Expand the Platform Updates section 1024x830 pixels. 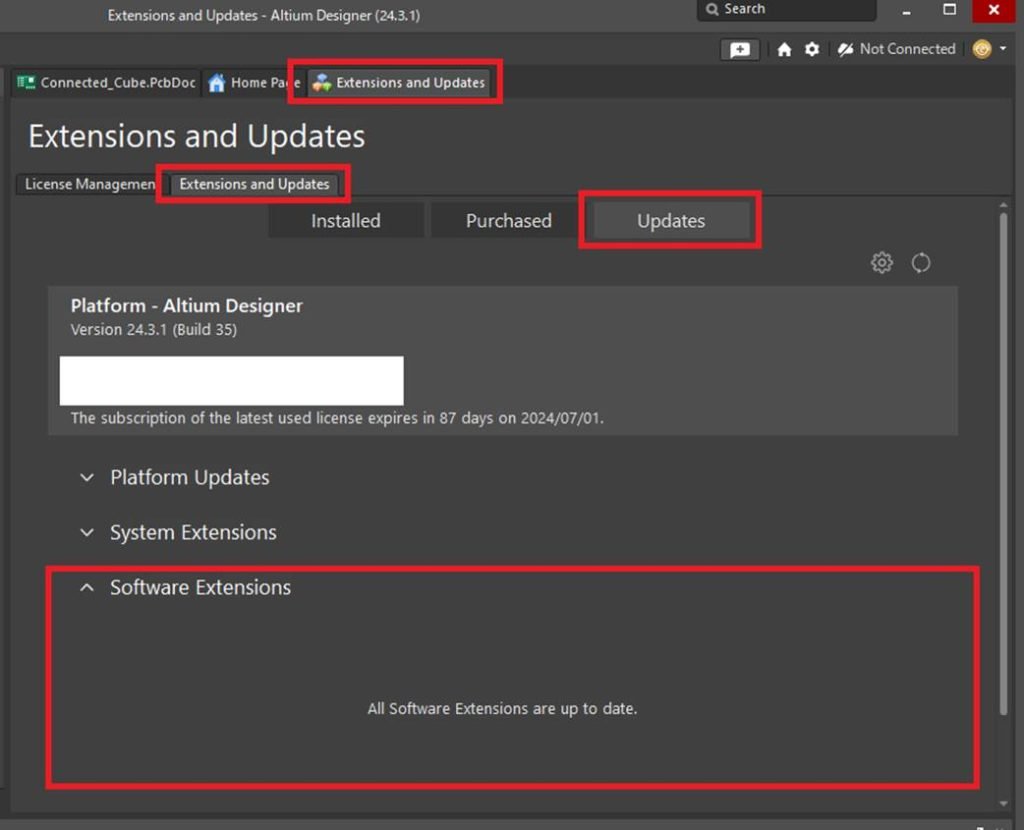87,477
